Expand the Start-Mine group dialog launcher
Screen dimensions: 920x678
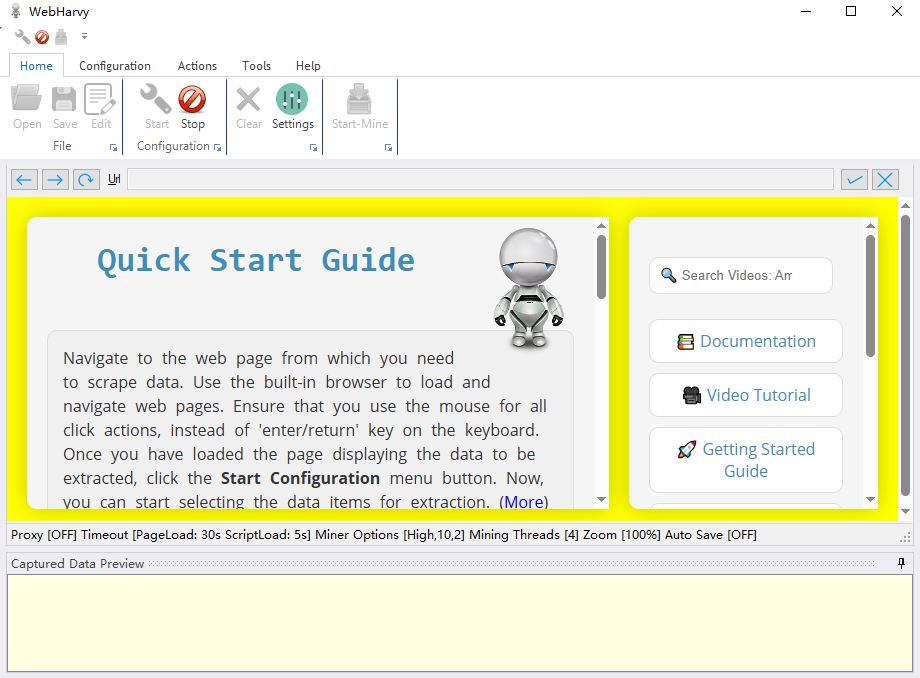point(388,148)
